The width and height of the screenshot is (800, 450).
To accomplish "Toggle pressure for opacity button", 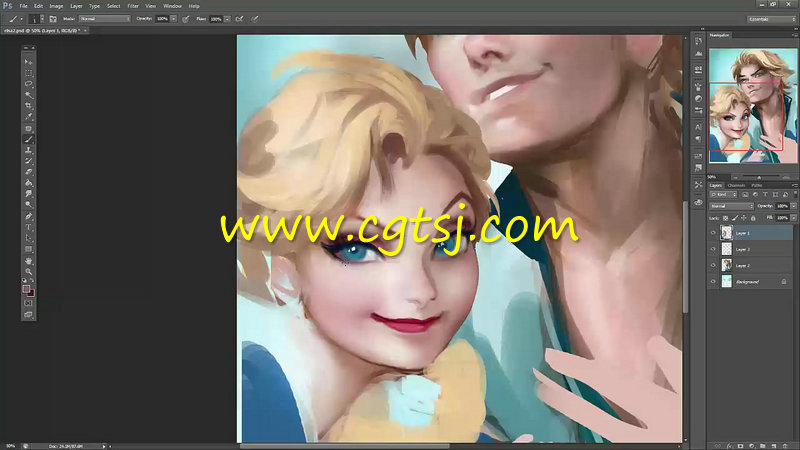I will [186, 19].
